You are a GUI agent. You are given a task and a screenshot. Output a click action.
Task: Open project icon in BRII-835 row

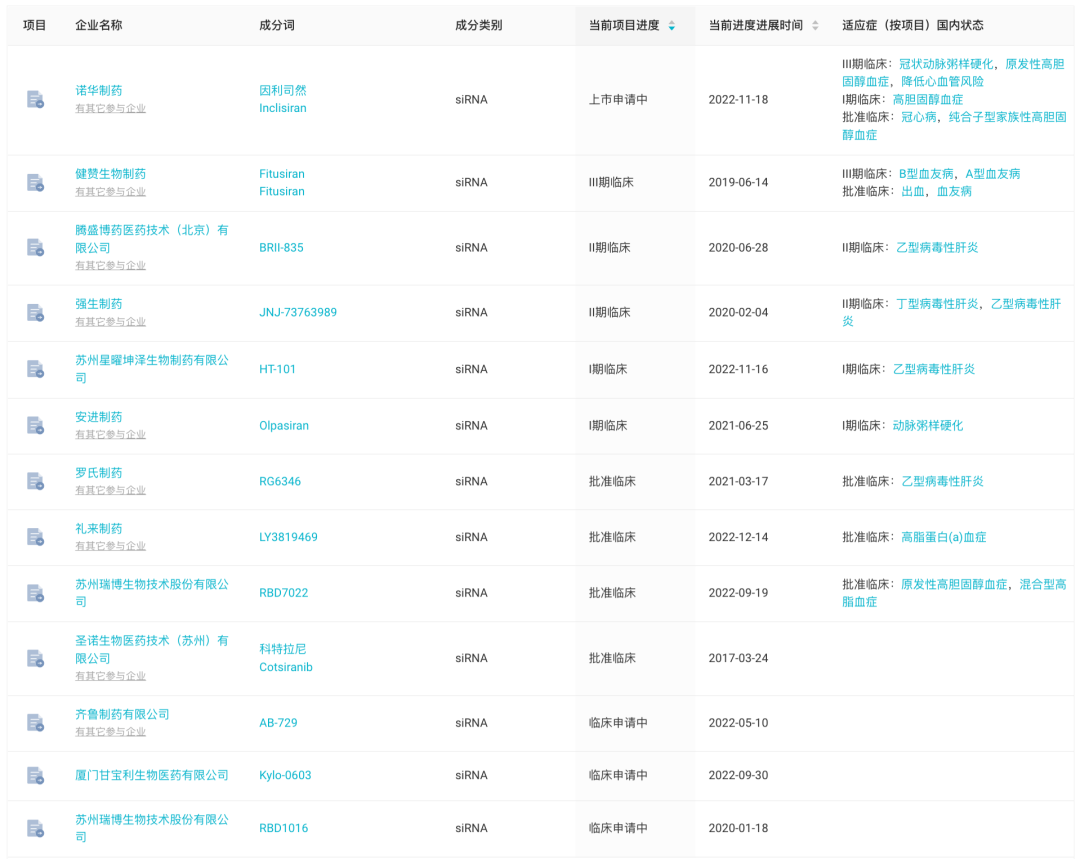(x=35, y=247)
